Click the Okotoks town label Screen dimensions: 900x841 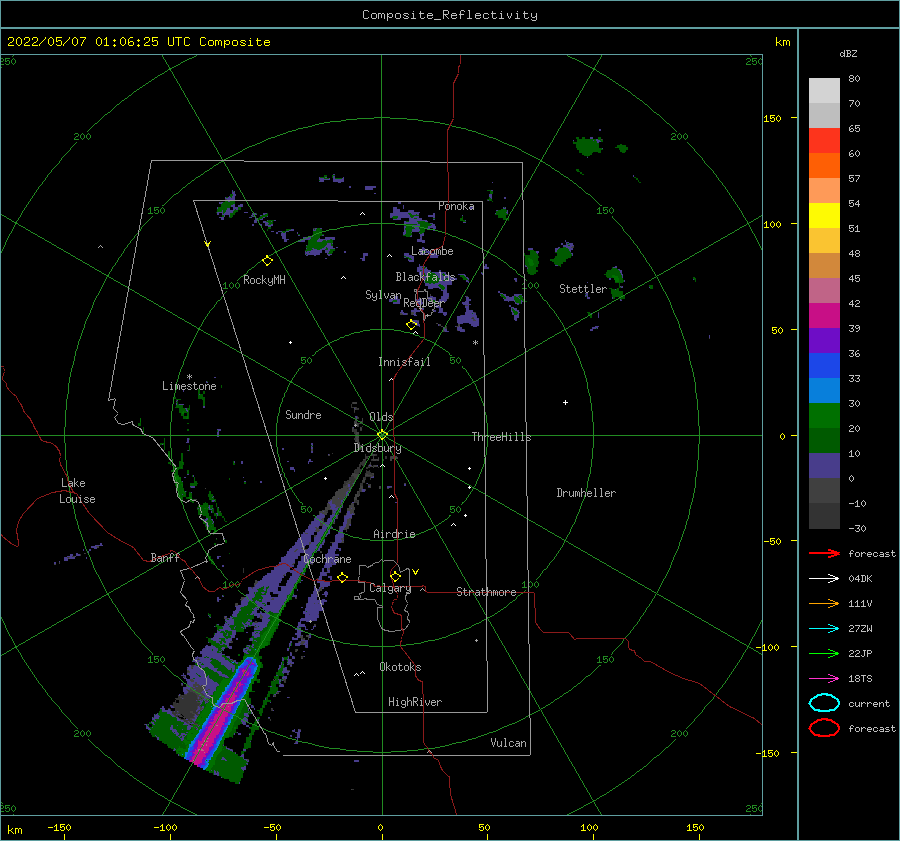tap(400, 667)
